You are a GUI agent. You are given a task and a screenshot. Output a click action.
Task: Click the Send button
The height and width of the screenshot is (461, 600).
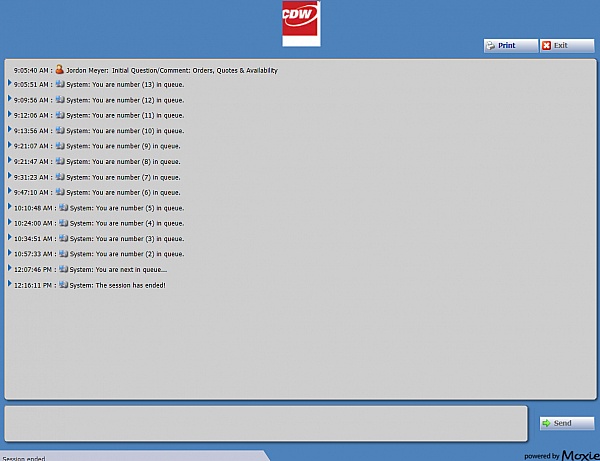[567, 423]
